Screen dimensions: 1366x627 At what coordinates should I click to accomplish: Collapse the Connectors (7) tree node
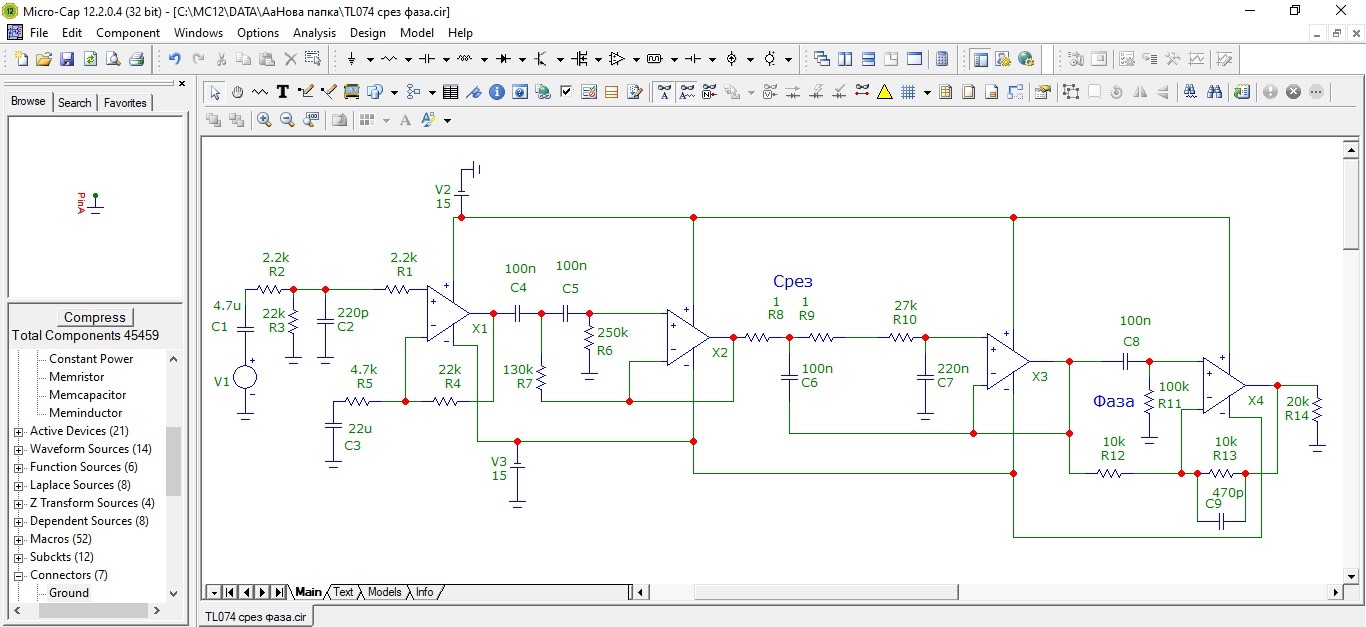point(19,575)
